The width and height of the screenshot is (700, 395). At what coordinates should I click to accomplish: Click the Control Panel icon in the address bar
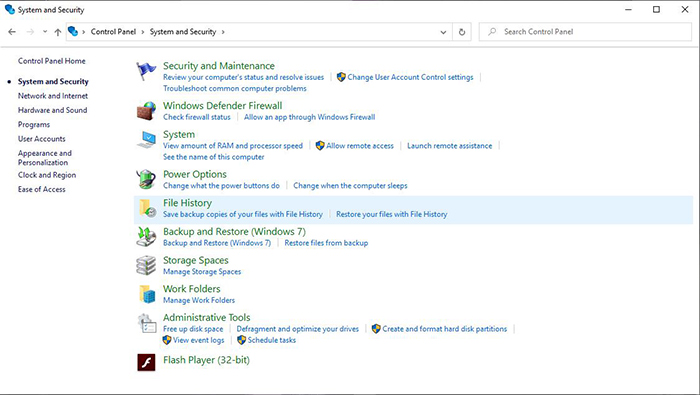[73, 31]
